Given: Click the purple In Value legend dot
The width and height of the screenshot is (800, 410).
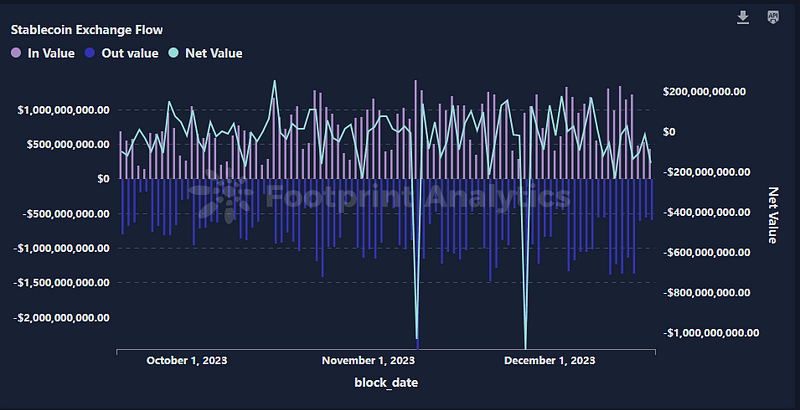Looking at the screenshot, I should click(16, 53).
